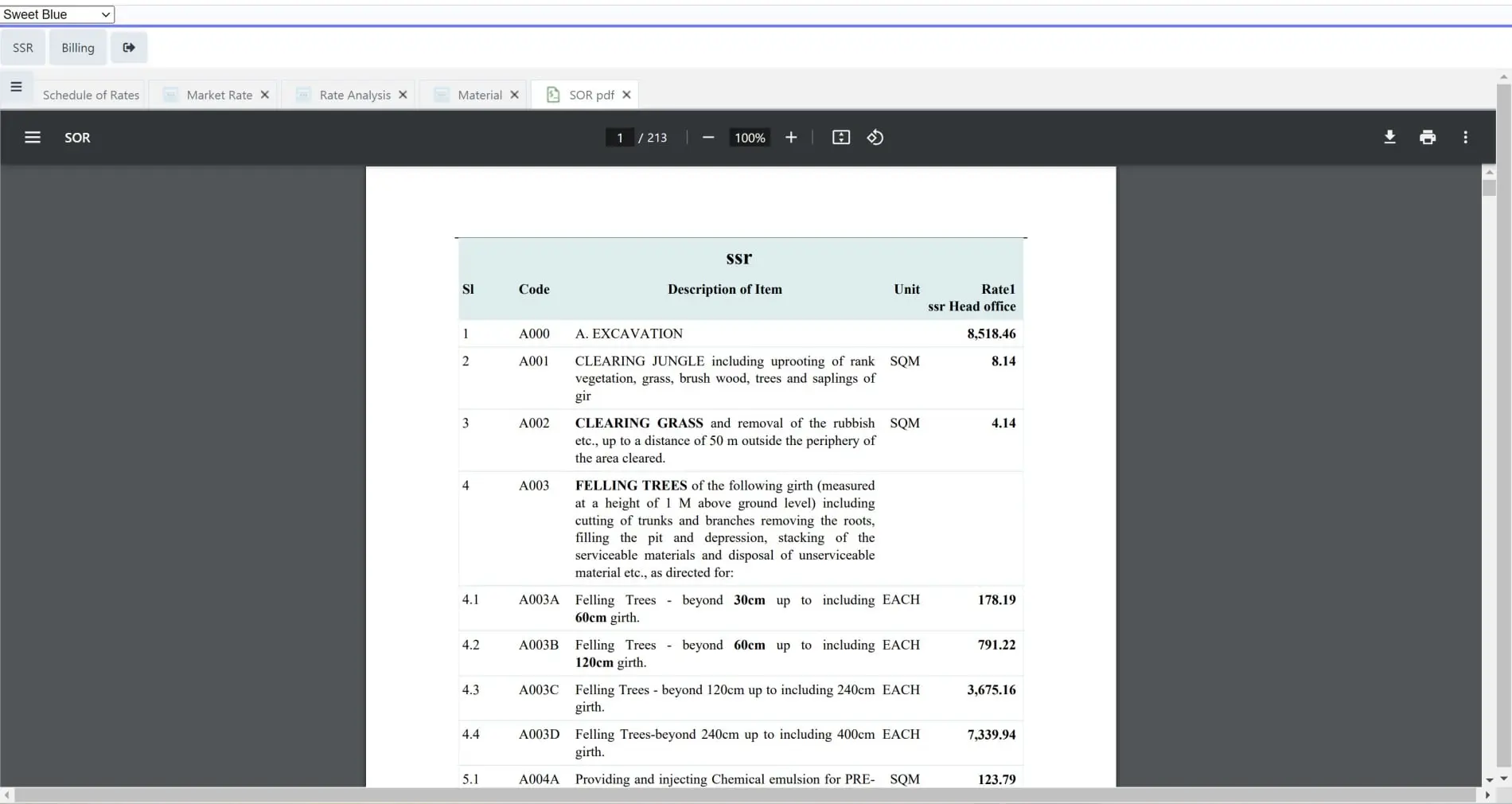This screenshot has width=1512, height=804.
Task: Close the SOR pdf tab
Action: pos(626,95)
